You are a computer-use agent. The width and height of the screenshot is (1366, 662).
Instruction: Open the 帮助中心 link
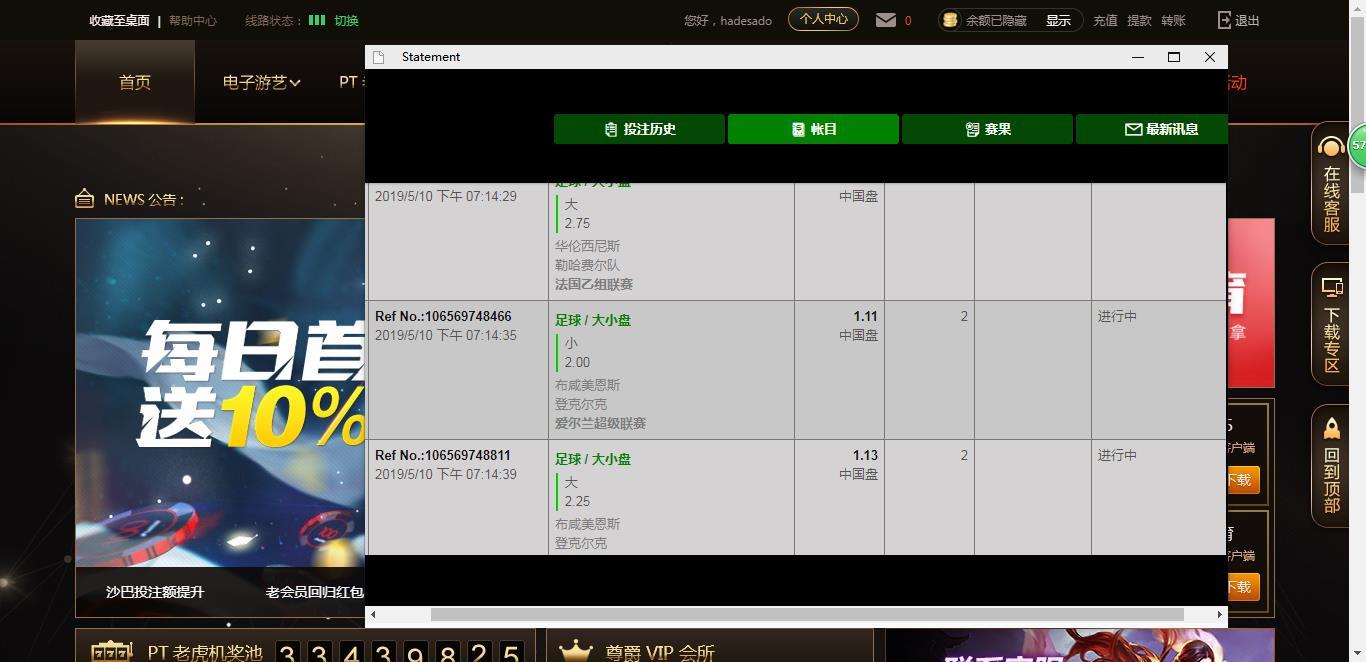(192, 20)
